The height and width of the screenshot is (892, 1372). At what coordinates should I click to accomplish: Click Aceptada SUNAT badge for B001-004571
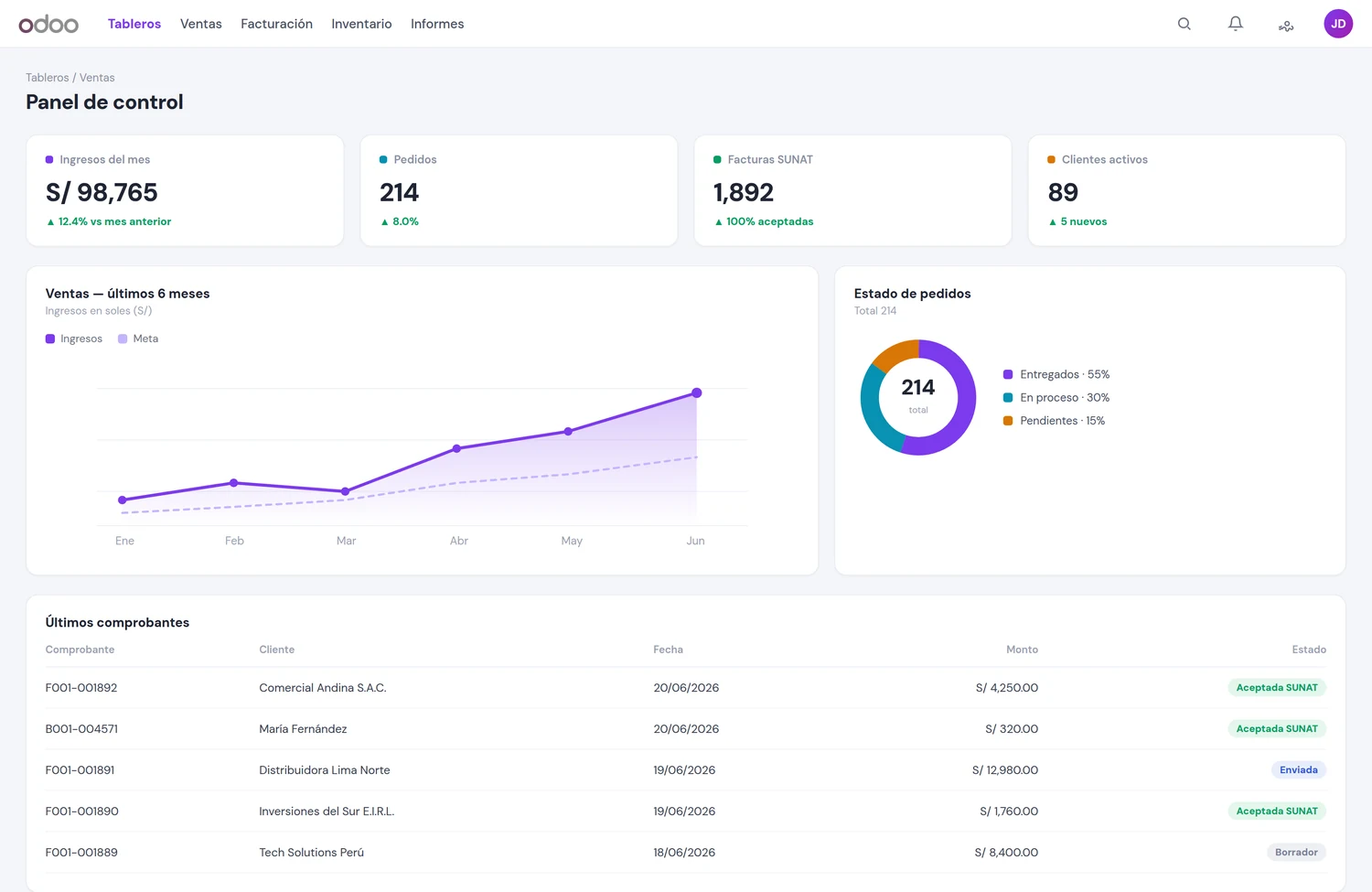pyautogui.click(x=1277, y=729)
